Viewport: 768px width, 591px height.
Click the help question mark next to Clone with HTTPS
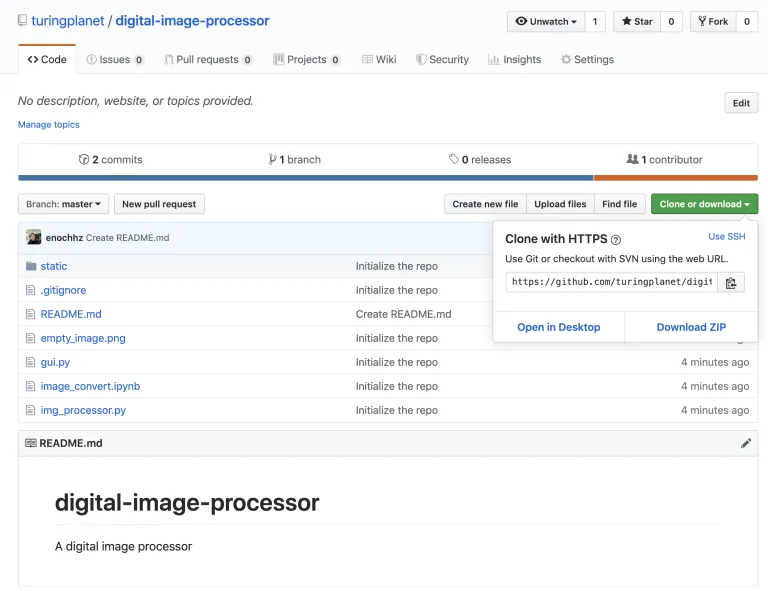(616, 239)
